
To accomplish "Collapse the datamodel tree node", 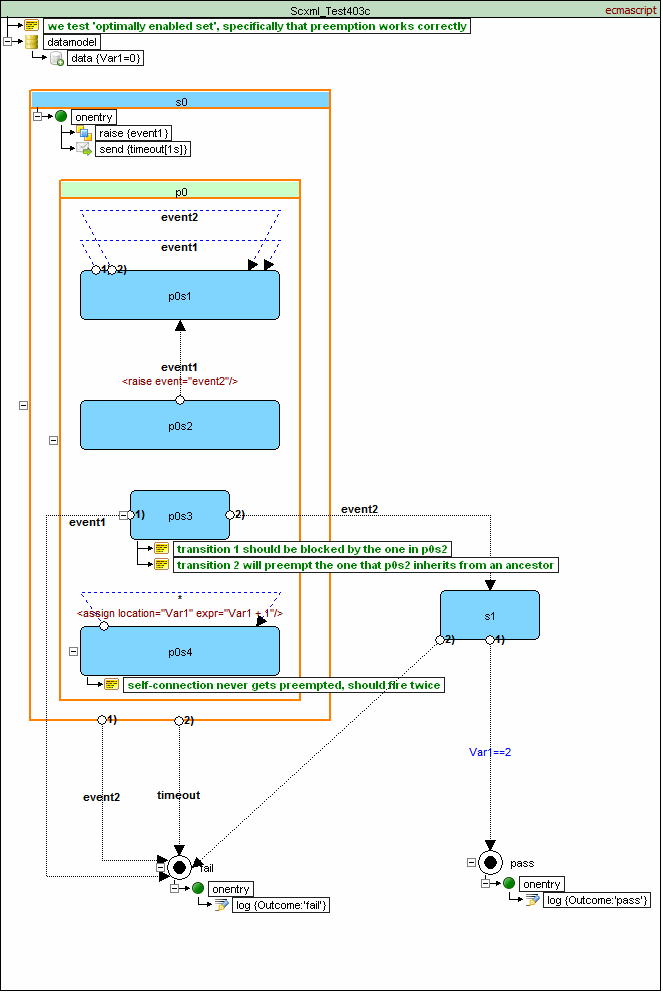I will pyautogui.click(x=8, y=42).
